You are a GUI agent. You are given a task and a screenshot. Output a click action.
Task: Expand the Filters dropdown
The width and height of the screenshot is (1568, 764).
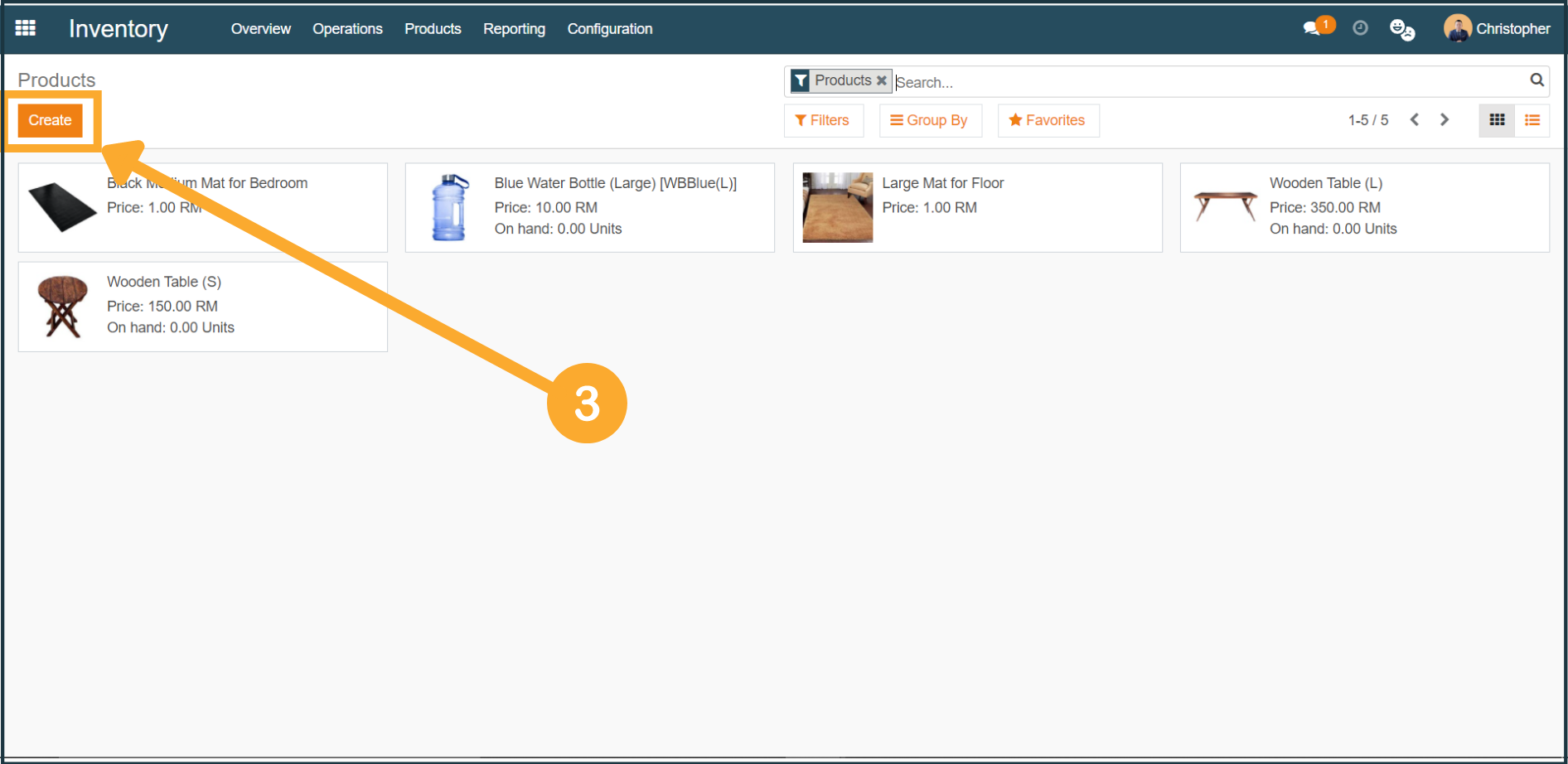pos(822,120)
